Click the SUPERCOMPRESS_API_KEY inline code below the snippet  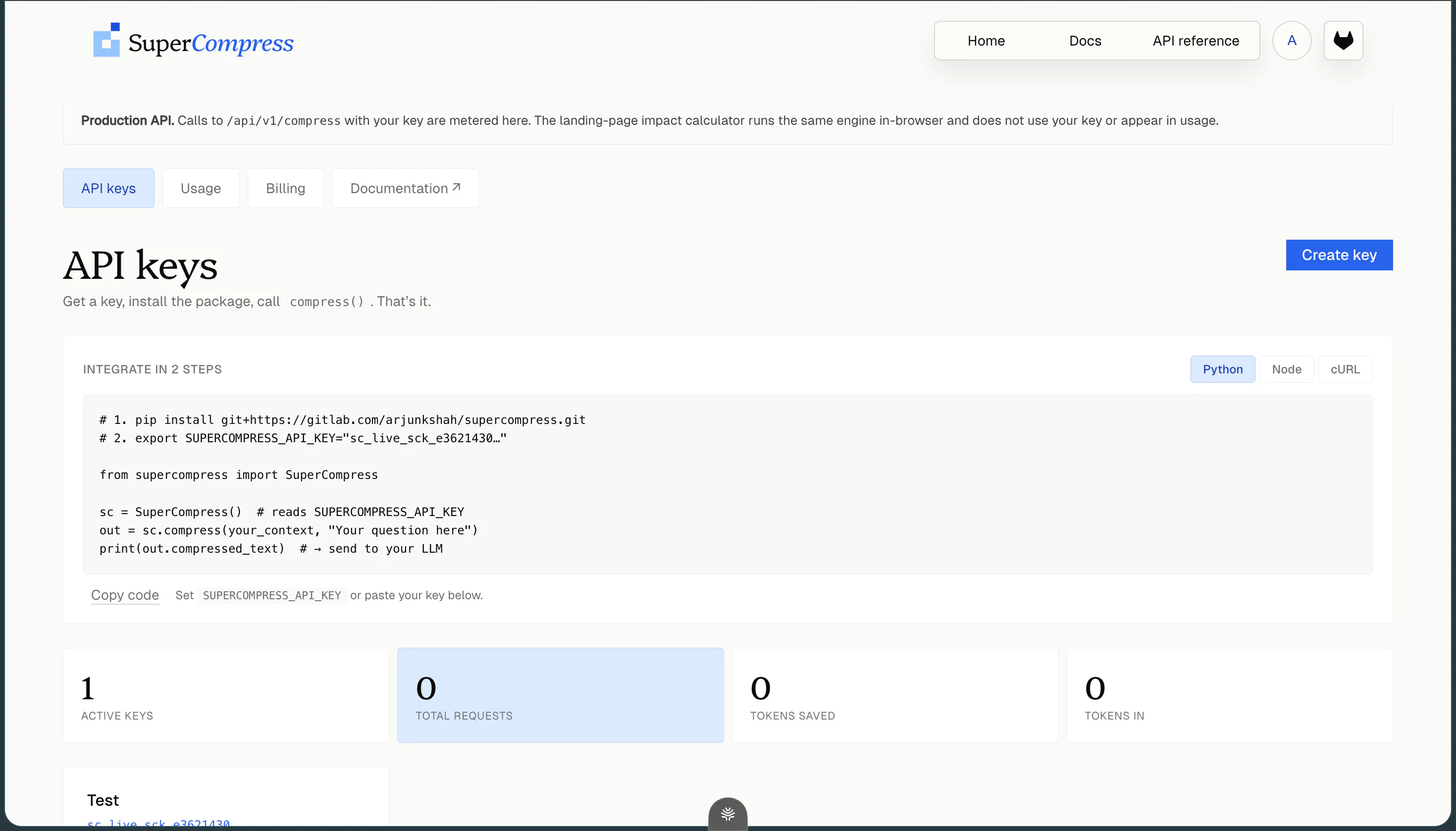(x=272, y=595)
